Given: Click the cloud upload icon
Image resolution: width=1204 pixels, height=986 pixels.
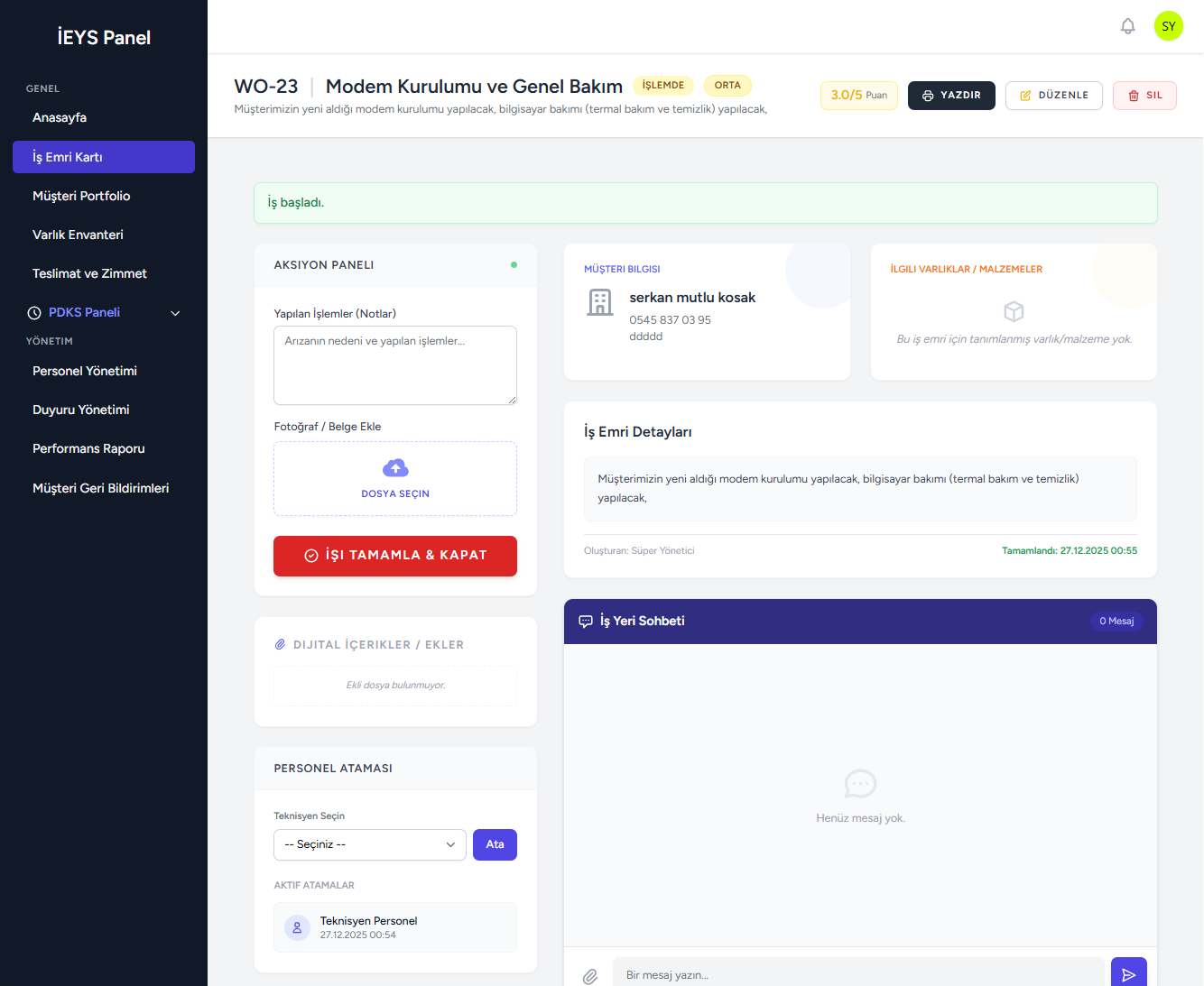Looking at the screenshot, I should pyautogui.click(x=395, y=468).
